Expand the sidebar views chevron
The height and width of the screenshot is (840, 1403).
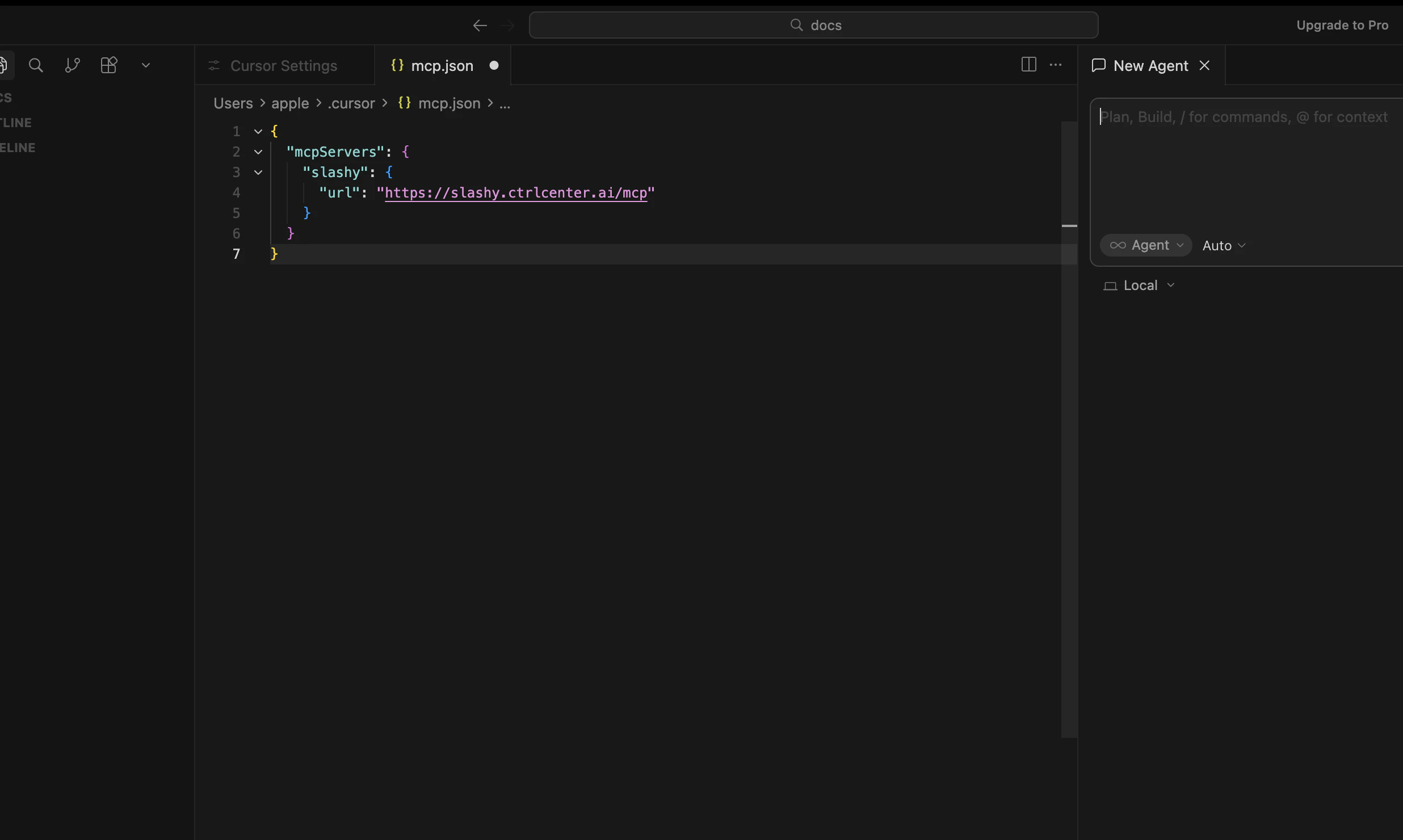tap(146, 65)
